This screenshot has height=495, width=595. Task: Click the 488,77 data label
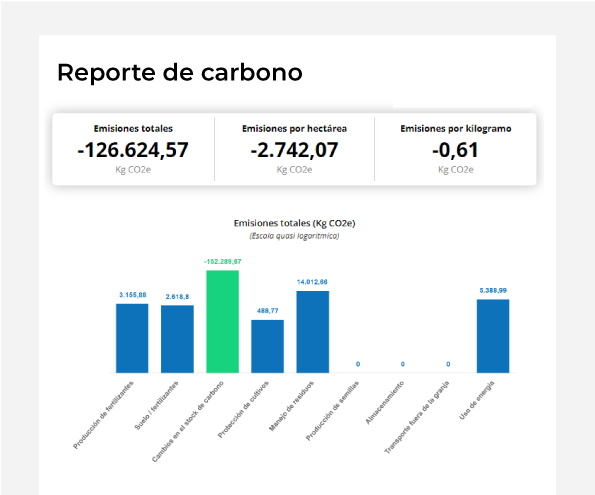coord(268,311)
